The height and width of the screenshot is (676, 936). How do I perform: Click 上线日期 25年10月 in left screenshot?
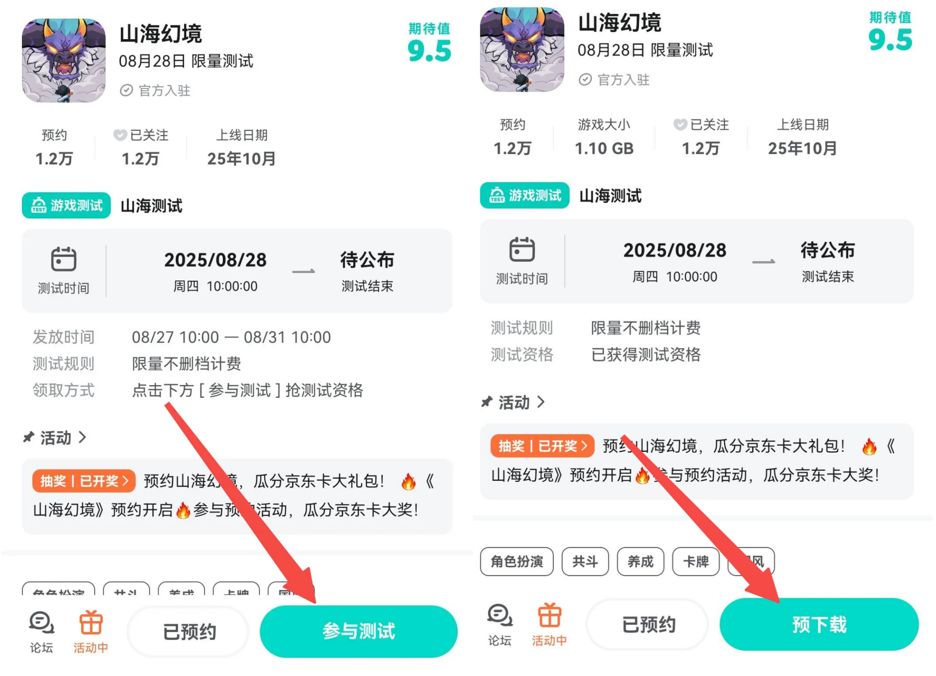coord(241,147)
